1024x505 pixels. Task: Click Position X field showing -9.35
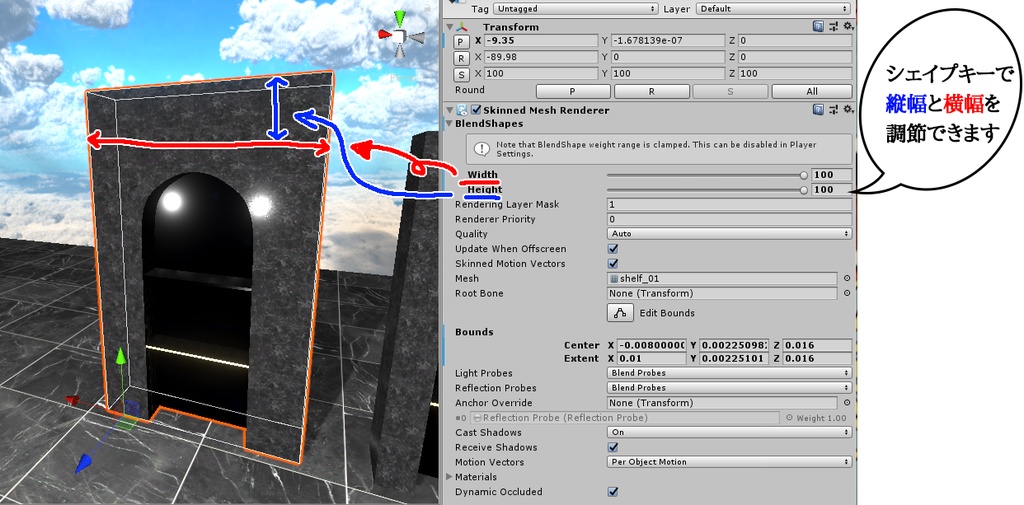tap(541, 41)
